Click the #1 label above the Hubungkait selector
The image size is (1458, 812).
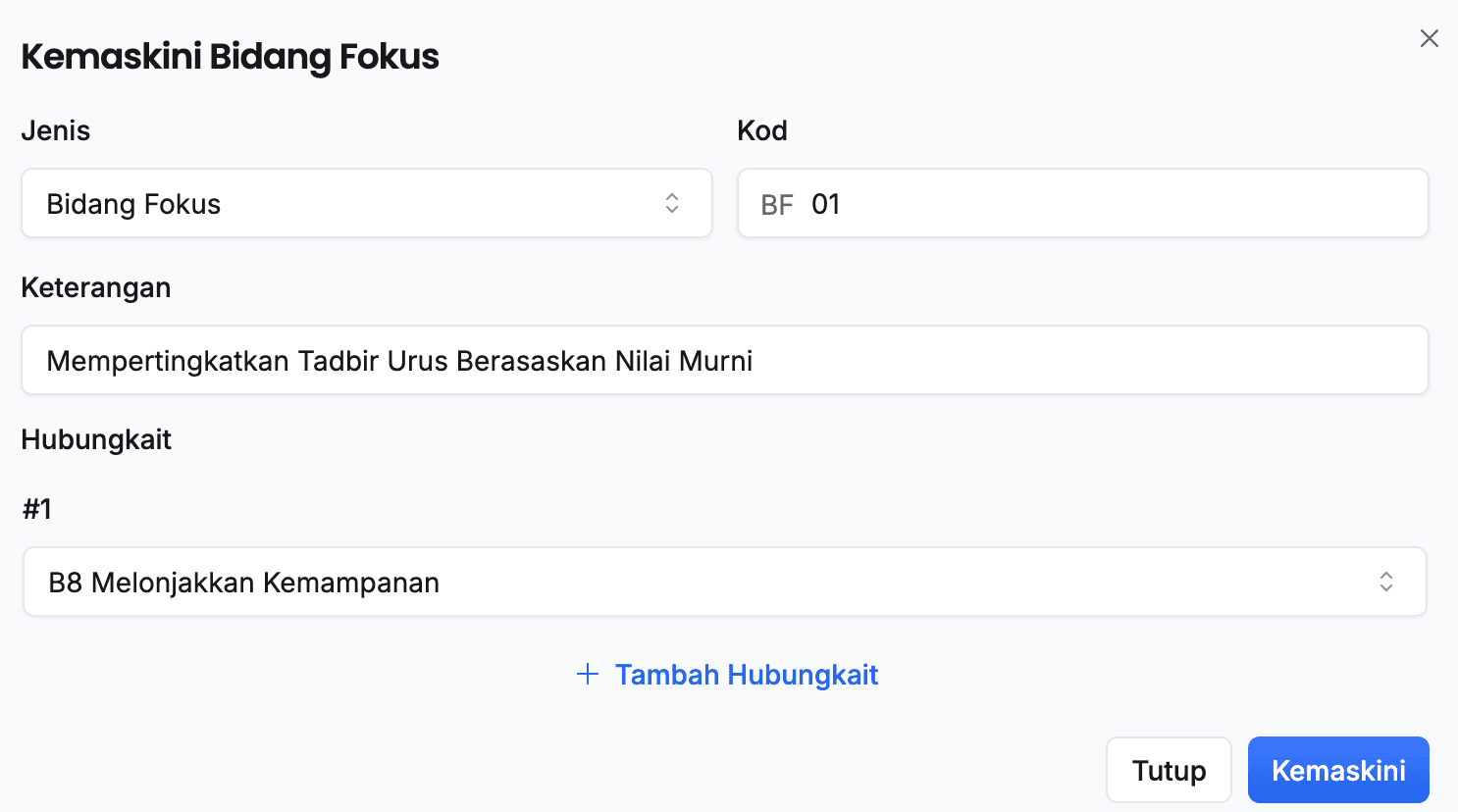click(36, 509)
